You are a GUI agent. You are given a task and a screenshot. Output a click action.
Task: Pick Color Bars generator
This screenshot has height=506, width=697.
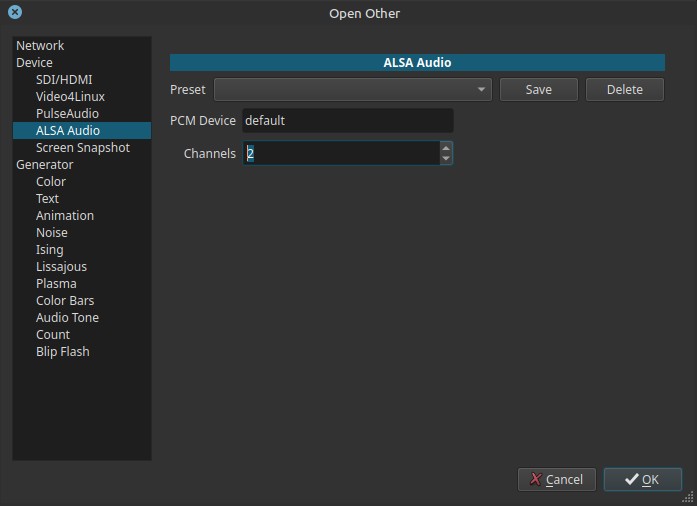(65, 301)
